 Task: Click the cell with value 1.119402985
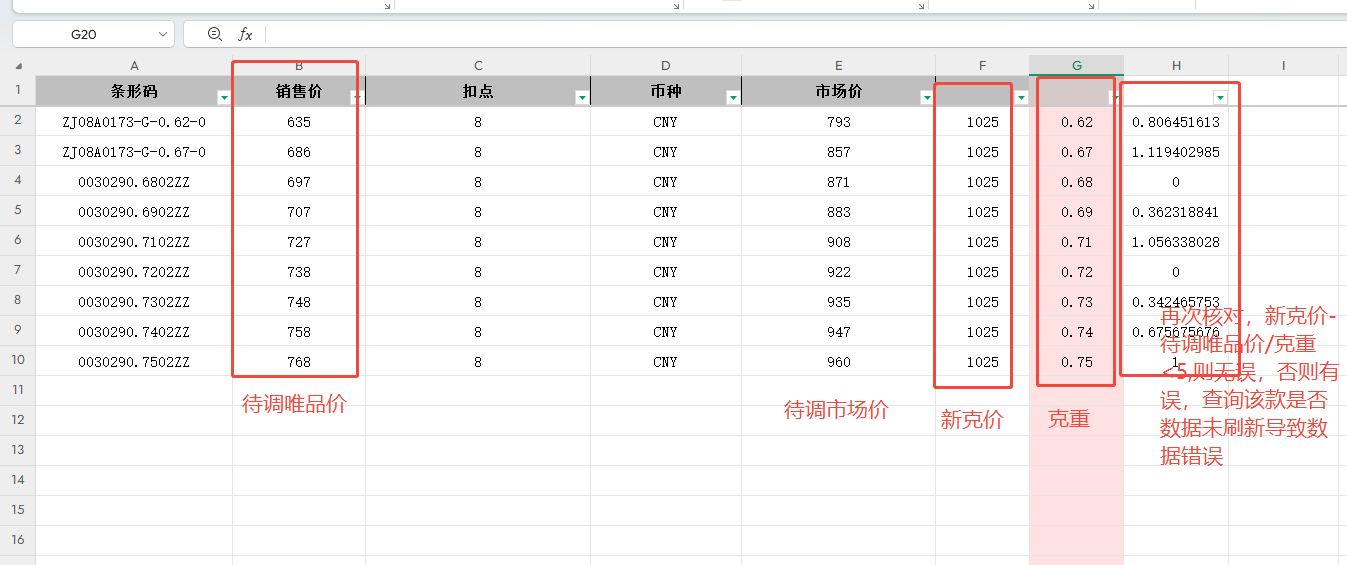click(x=1175, y=152)
